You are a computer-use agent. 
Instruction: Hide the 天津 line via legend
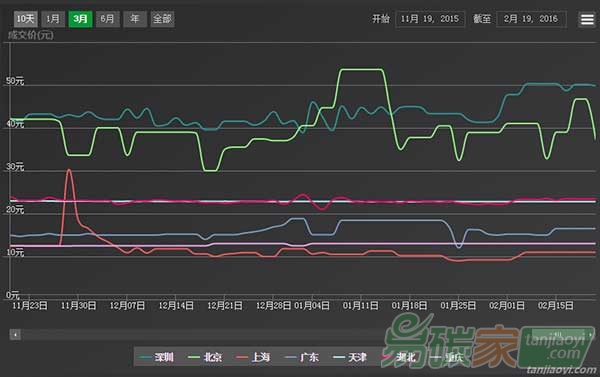(x=350, y=357)
